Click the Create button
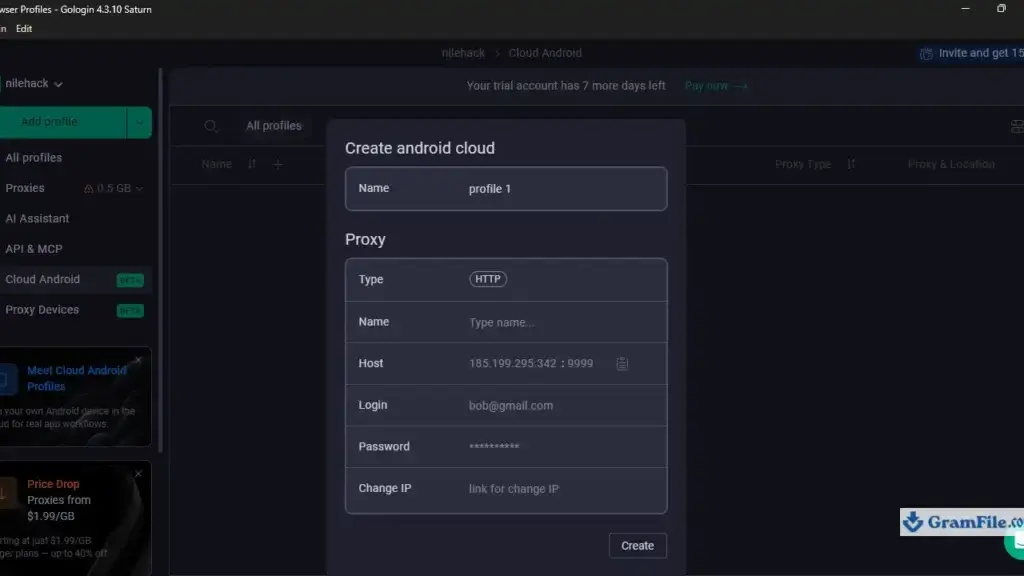The height and width of the screenshot is (576, 1024). pyautogui.click(x=637, y=545)
